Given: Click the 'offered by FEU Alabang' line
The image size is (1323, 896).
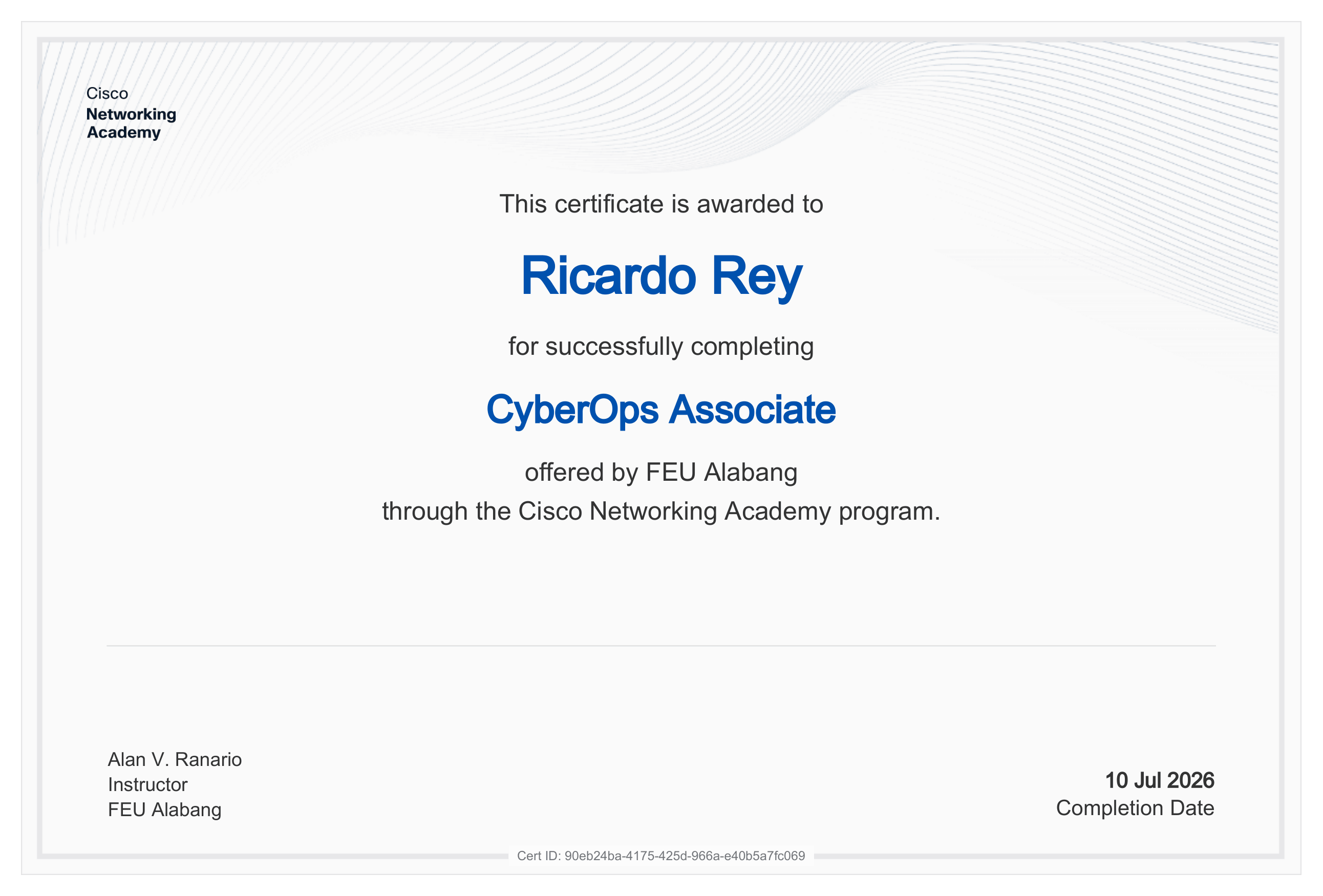Looking at the screenshot, I should pos(661,473).
